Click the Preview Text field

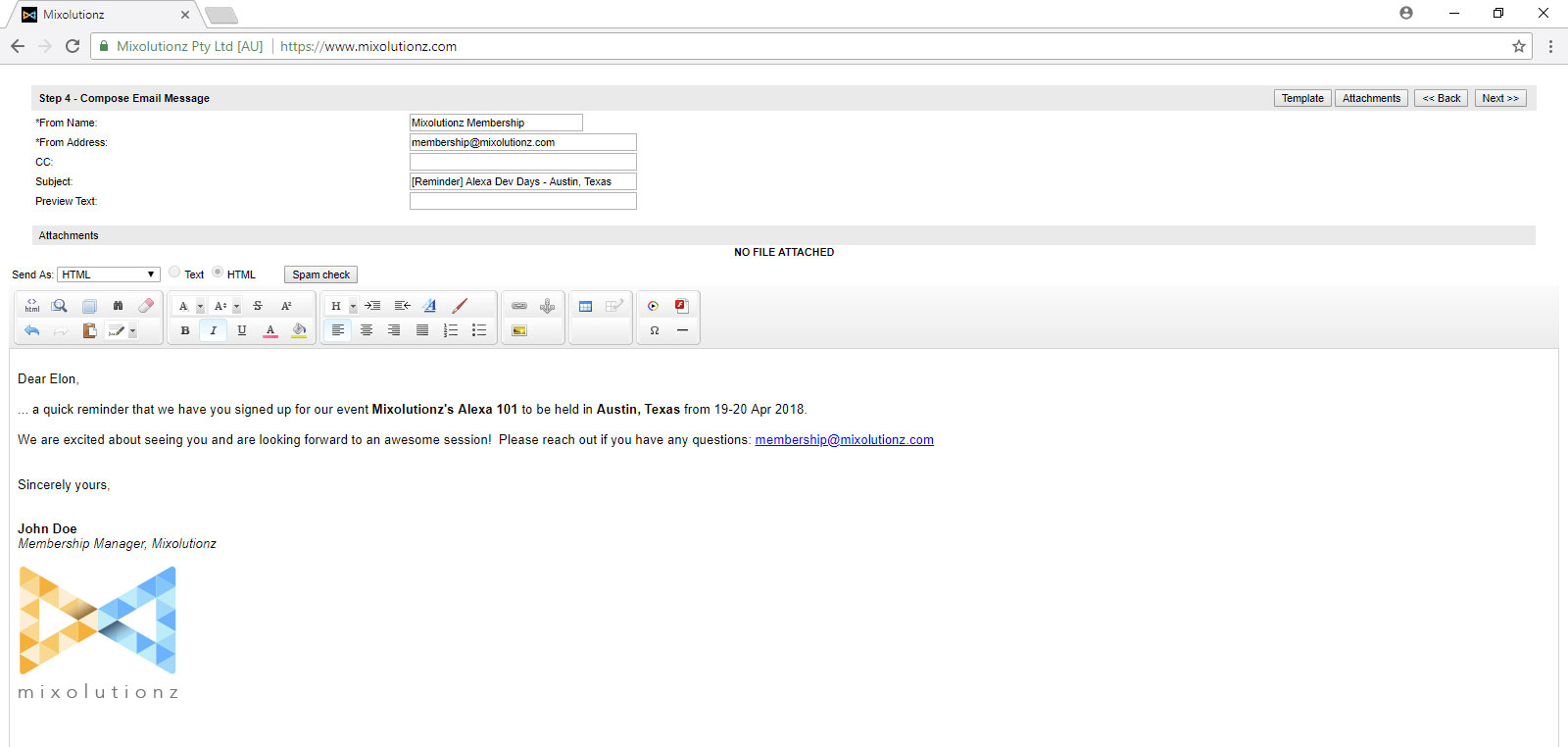coord(523,201)
